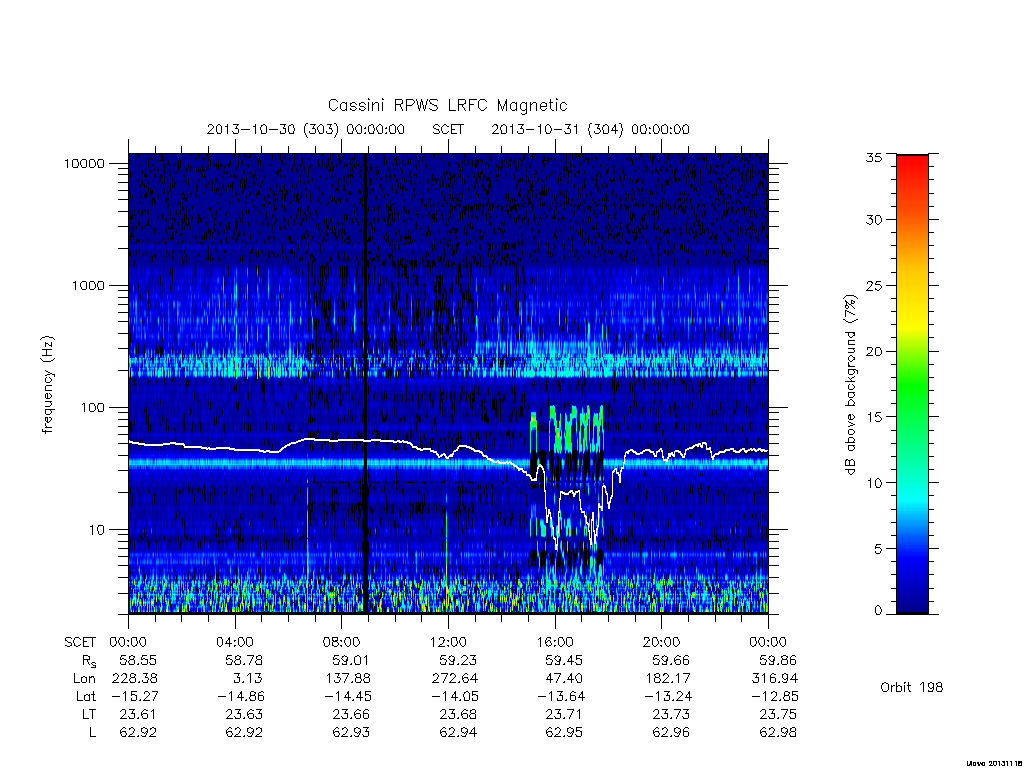This screenshot has height=768, width=1024.
Task: Click the 'dB above background (7%)' label
Action: (850, 385)
